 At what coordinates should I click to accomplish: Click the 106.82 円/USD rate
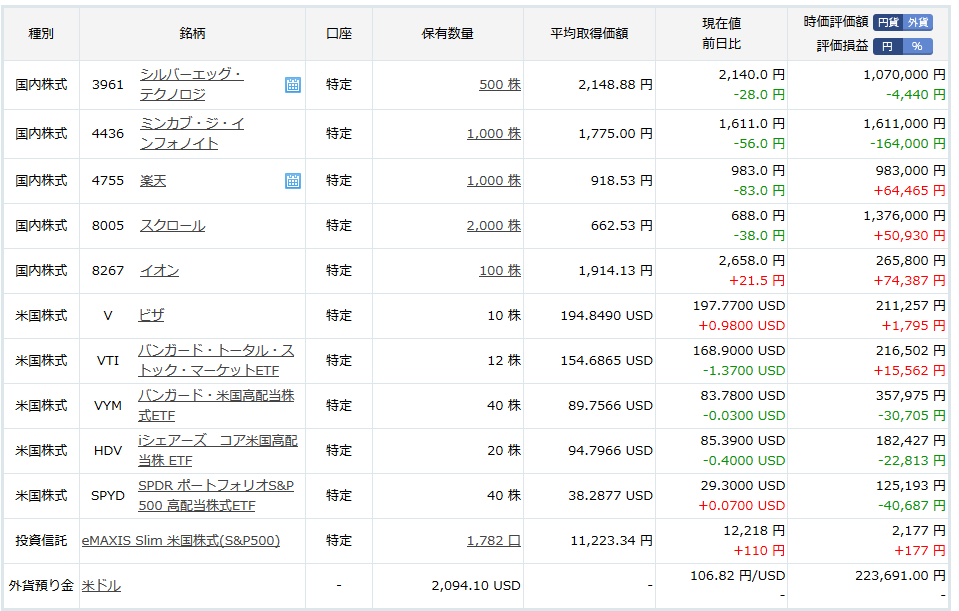(738, 576)
